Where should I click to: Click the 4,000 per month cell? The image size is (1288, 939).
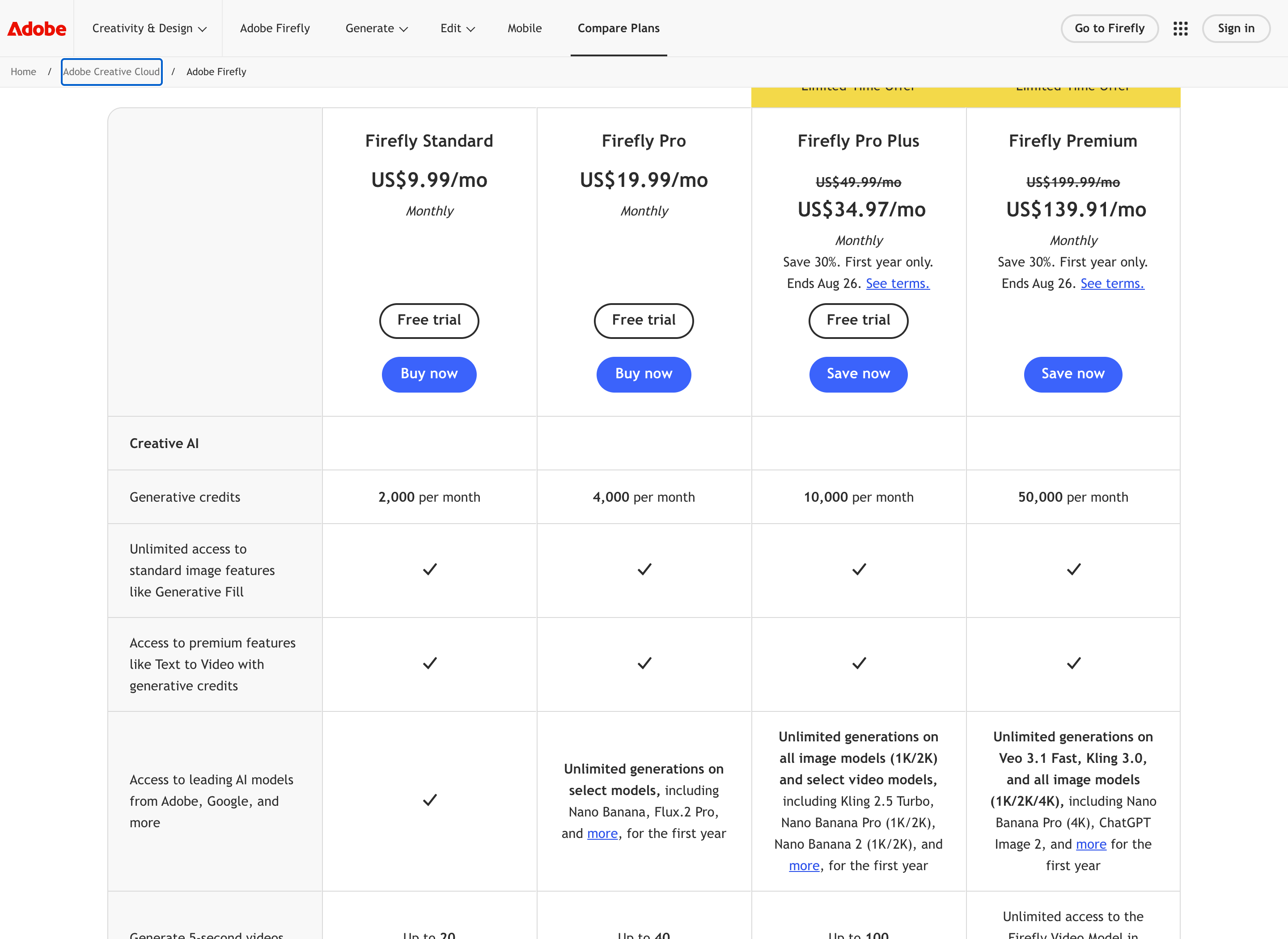click(x=644, y=497)
